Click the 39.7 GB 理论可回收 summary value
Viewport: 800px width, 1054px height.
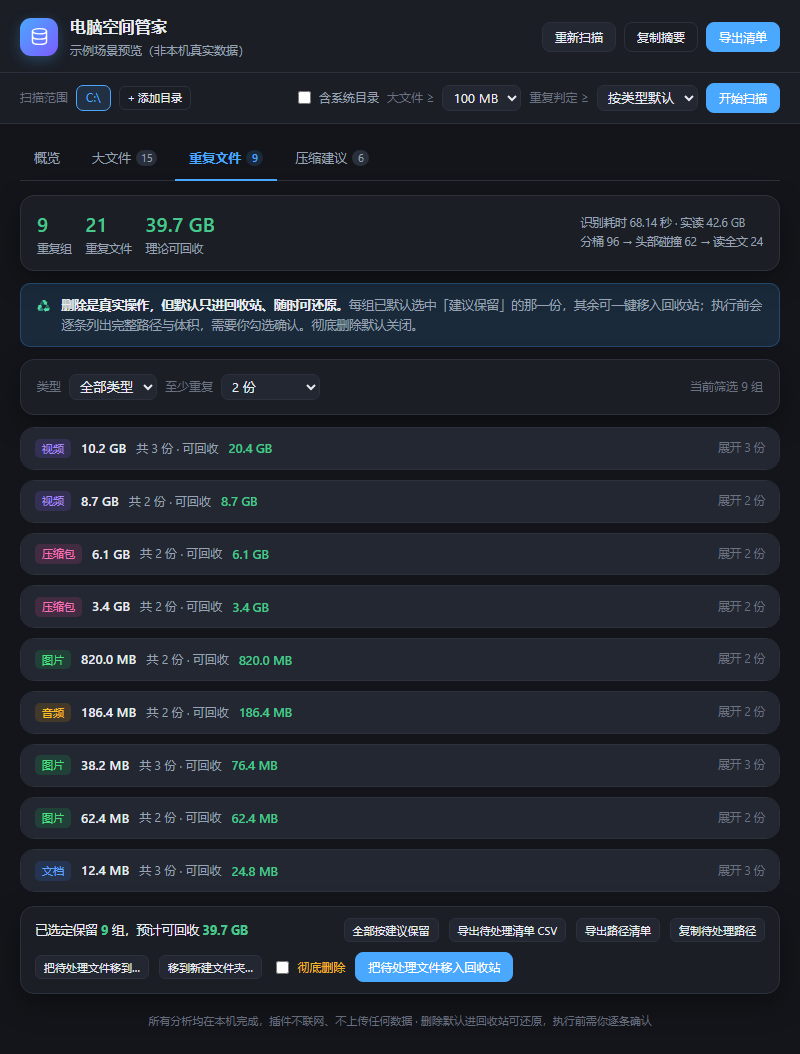(180, 225)
